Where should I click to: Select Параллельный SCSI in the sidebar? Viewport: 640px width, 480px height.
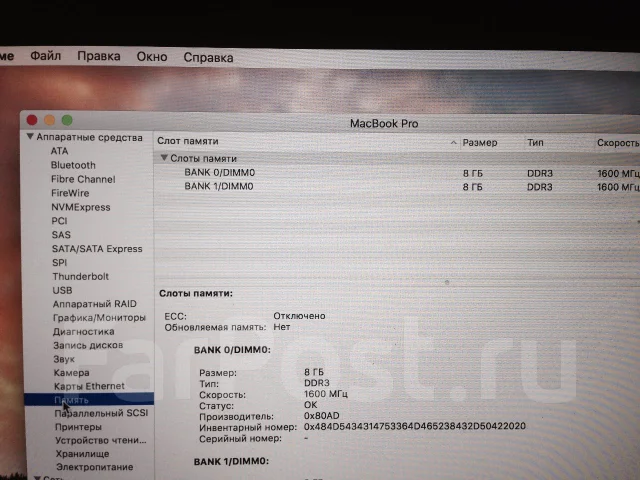coord(101,413)
